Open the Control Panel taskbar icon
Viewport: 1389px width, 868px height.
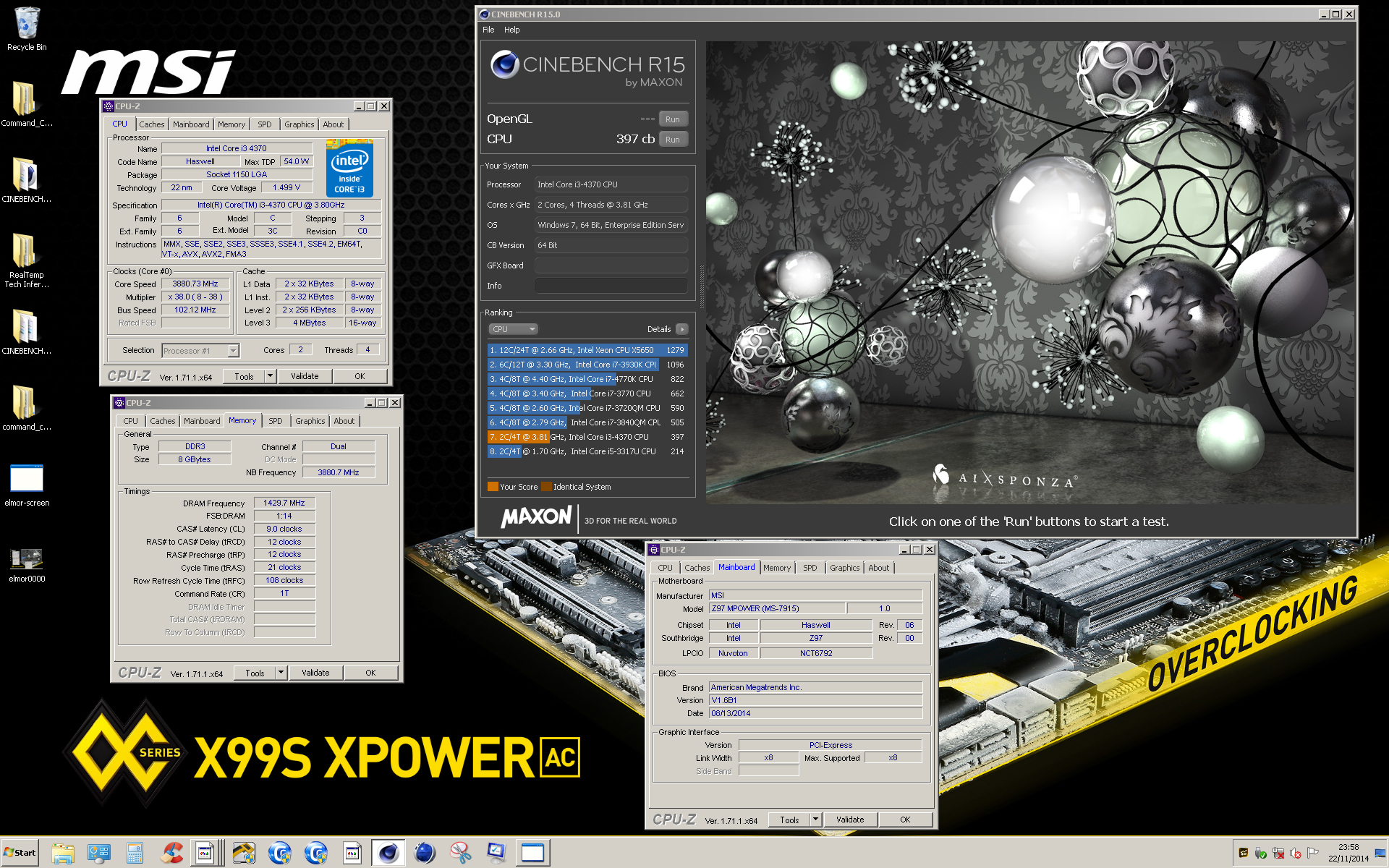click(99, 853)
